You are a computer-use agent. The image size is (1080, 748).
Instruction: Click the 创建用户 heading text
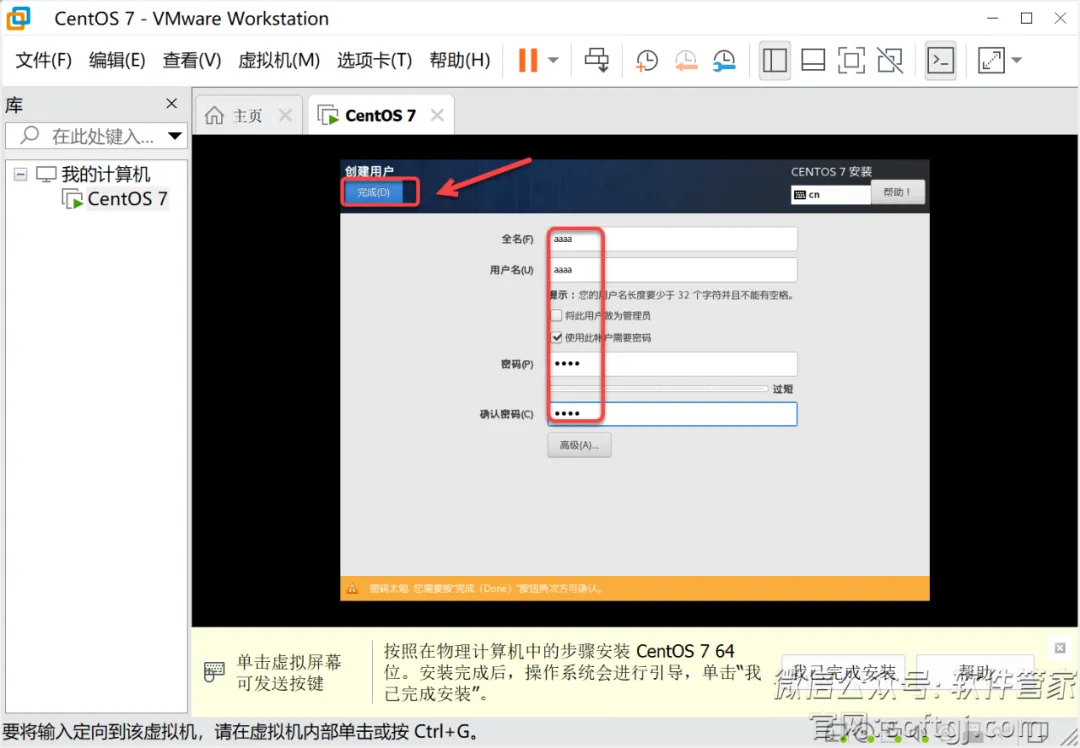pos(369,171)
